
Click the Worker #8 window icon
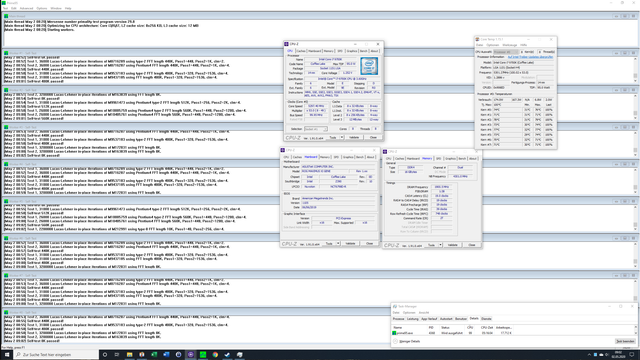pos(6,312)
